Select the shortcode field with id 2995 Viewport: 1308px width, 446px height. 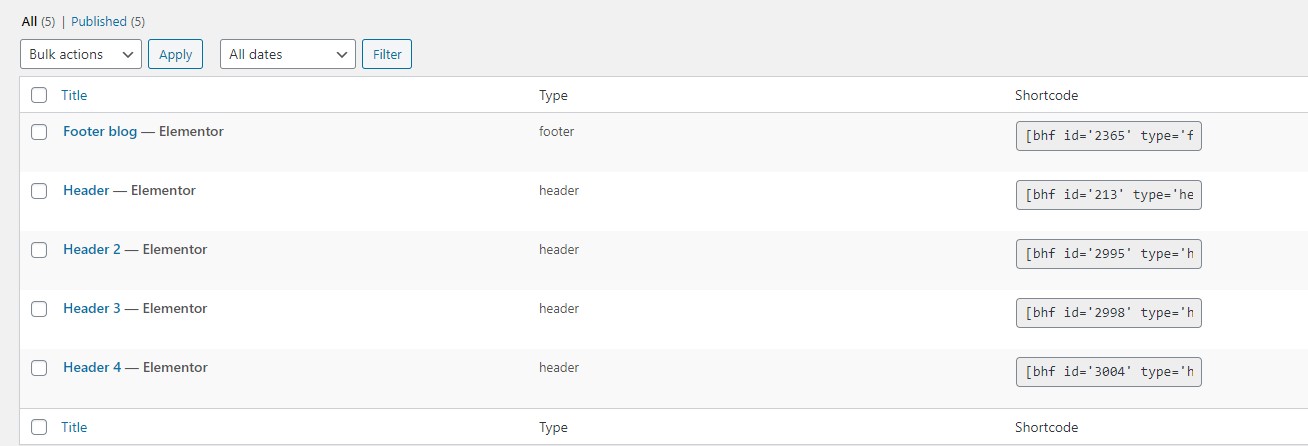point(1108,254)
